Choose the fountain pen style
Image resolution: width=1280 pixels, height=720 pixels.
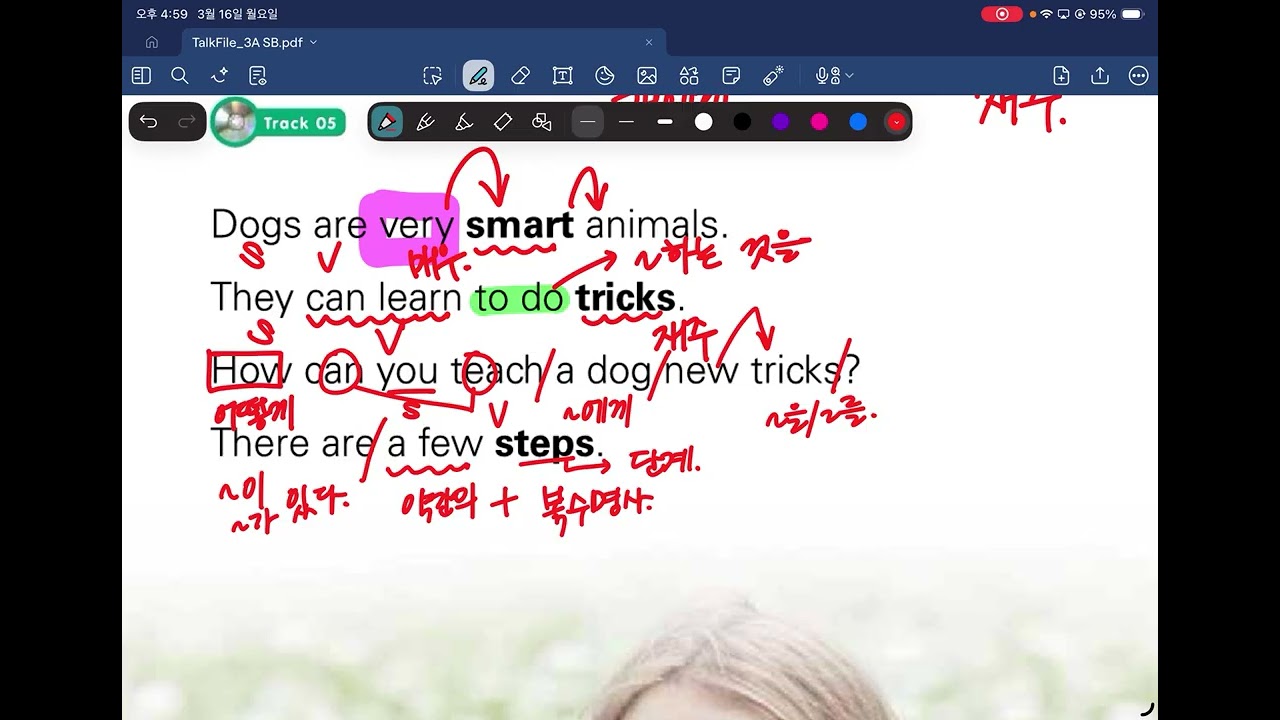coord(386,122)
